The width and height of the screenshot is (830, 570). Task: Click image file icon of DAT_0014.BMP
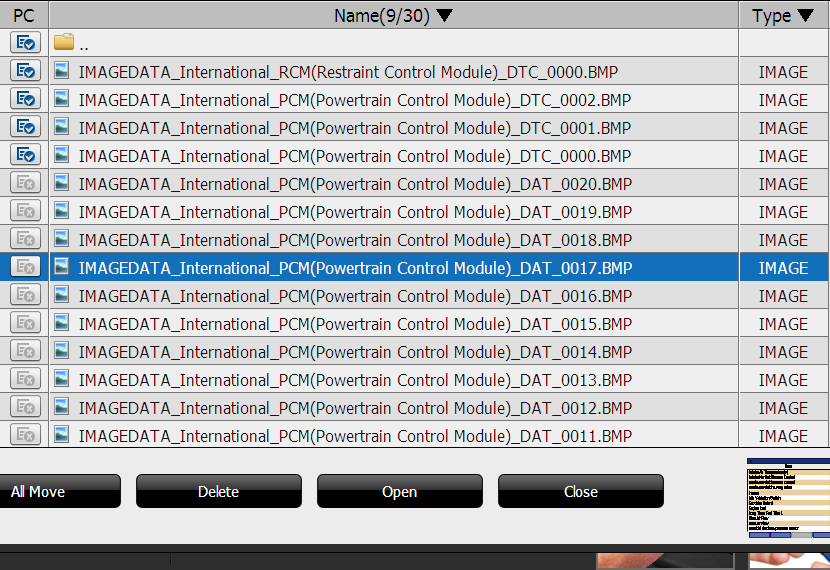point(62,351)
